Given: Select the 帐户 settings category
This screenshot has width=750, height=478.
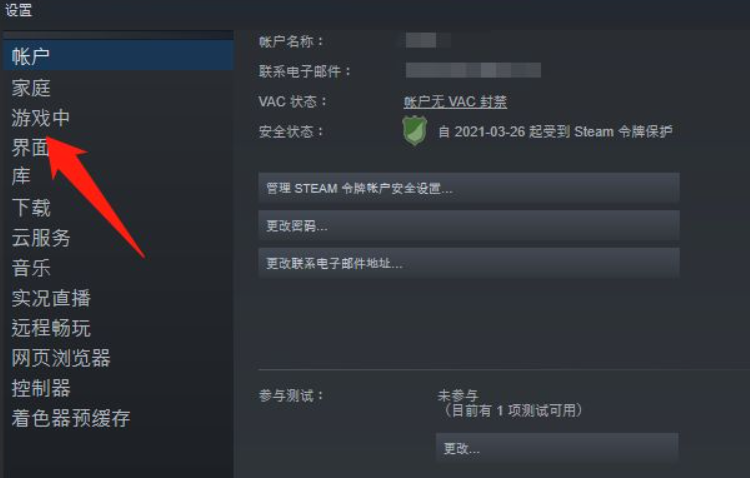Looking at the screenshot, I should click(x=118, y=56).
